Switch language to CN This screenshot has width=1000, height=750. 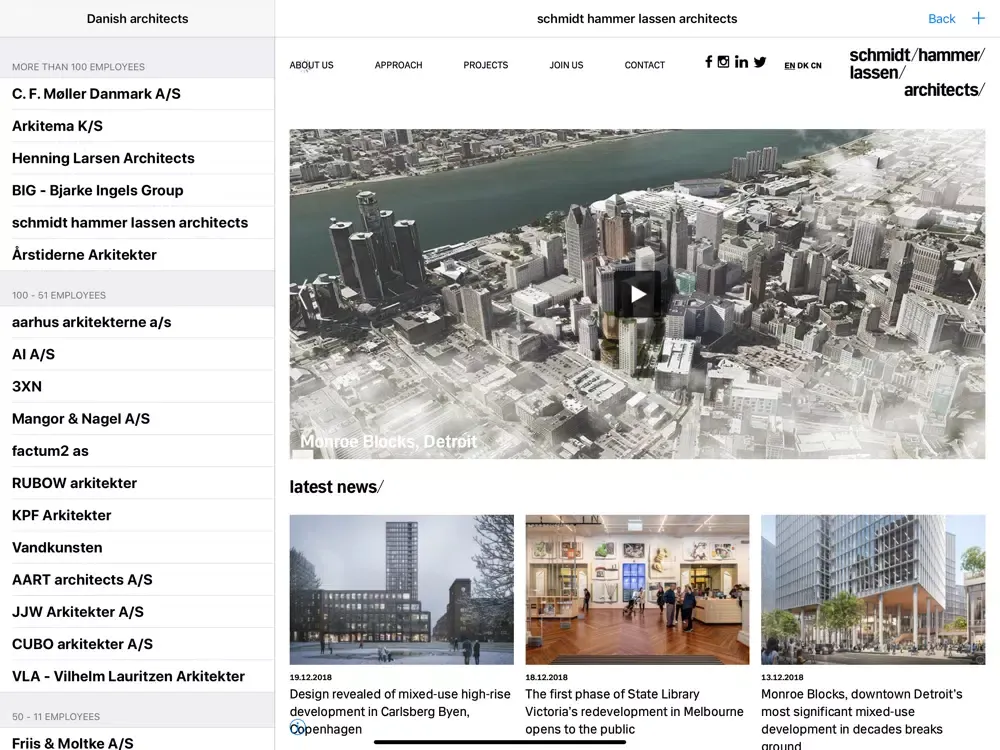(816, 66)
